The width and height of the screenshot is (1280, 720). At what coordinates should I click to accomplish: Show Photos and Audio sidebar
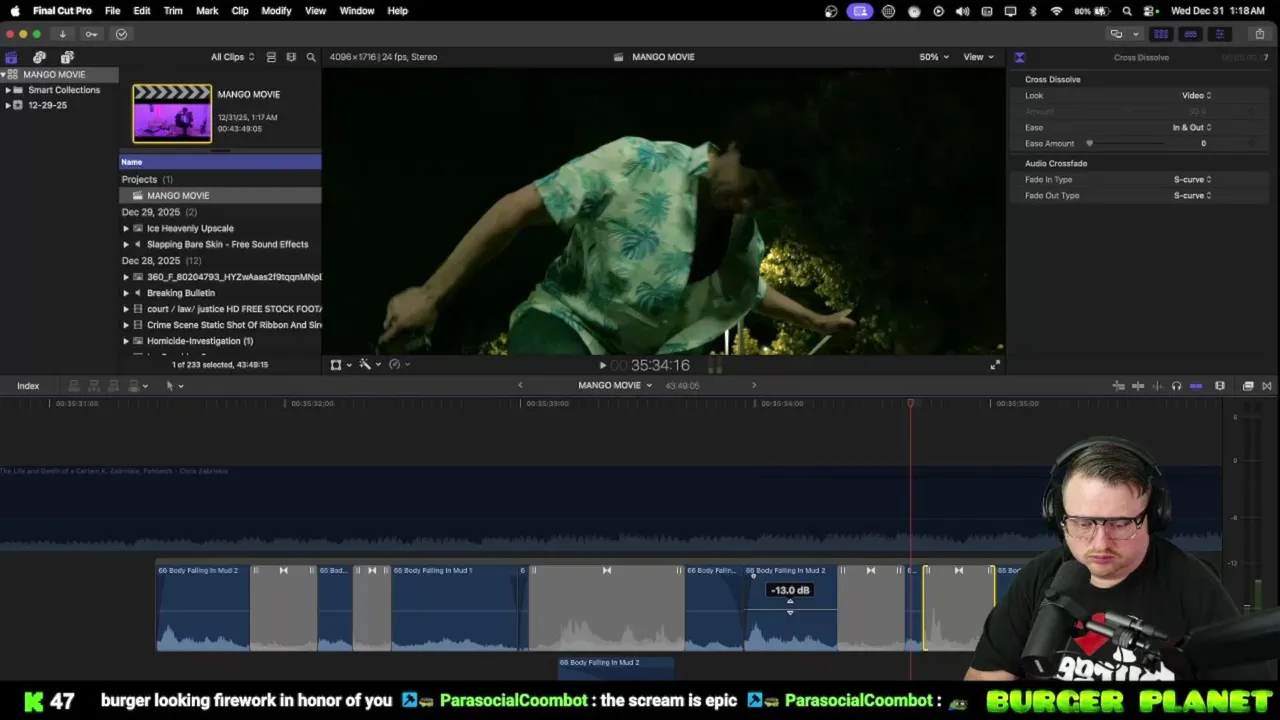(x=39, y=57)
